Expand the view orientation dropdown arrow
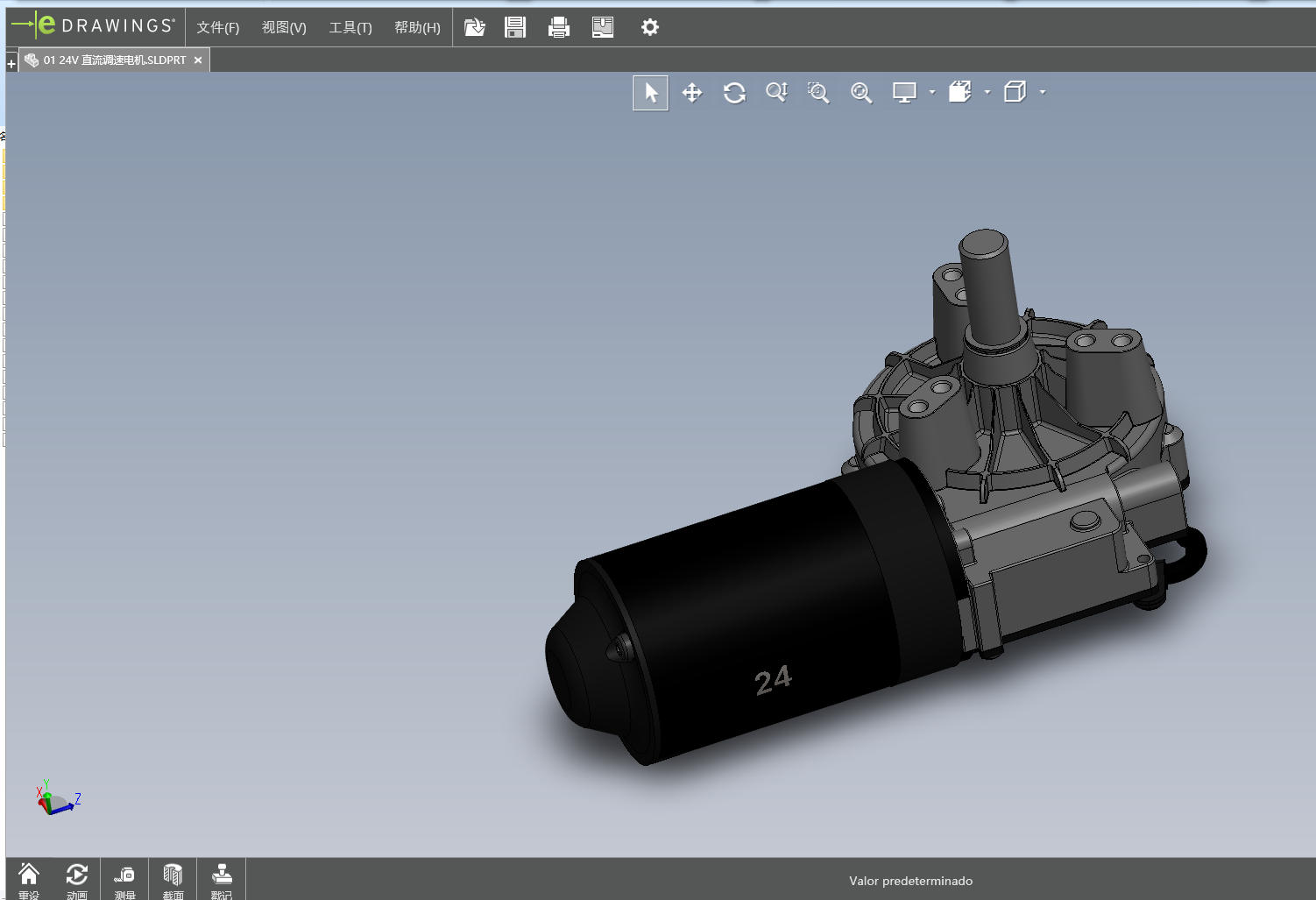Image resolution: width=1316 pixels, height=900 pixels. (987, 92)
